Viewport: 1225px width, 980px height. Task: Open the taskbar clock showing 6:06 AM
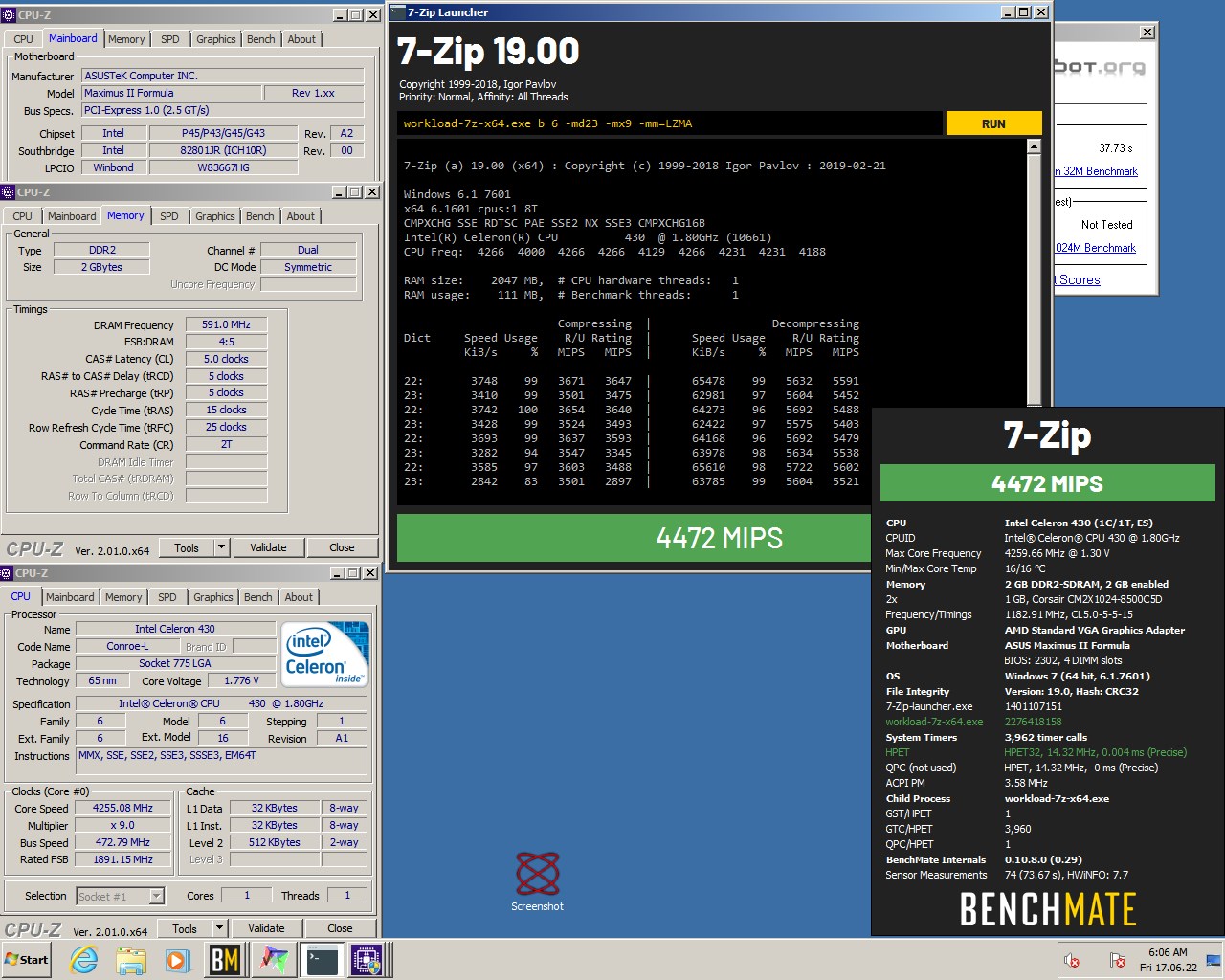pos(1168,960)
